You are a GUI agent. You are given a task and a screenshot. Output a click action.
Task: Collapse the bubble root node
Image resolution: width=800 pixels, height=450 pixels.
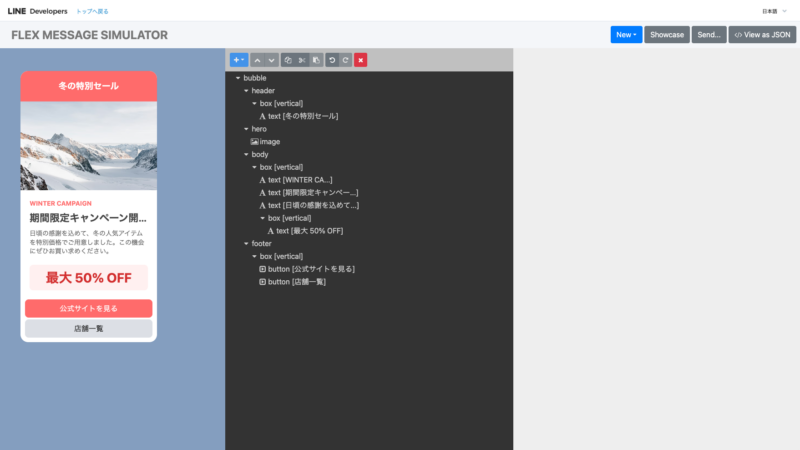click(x=238, y=78)
